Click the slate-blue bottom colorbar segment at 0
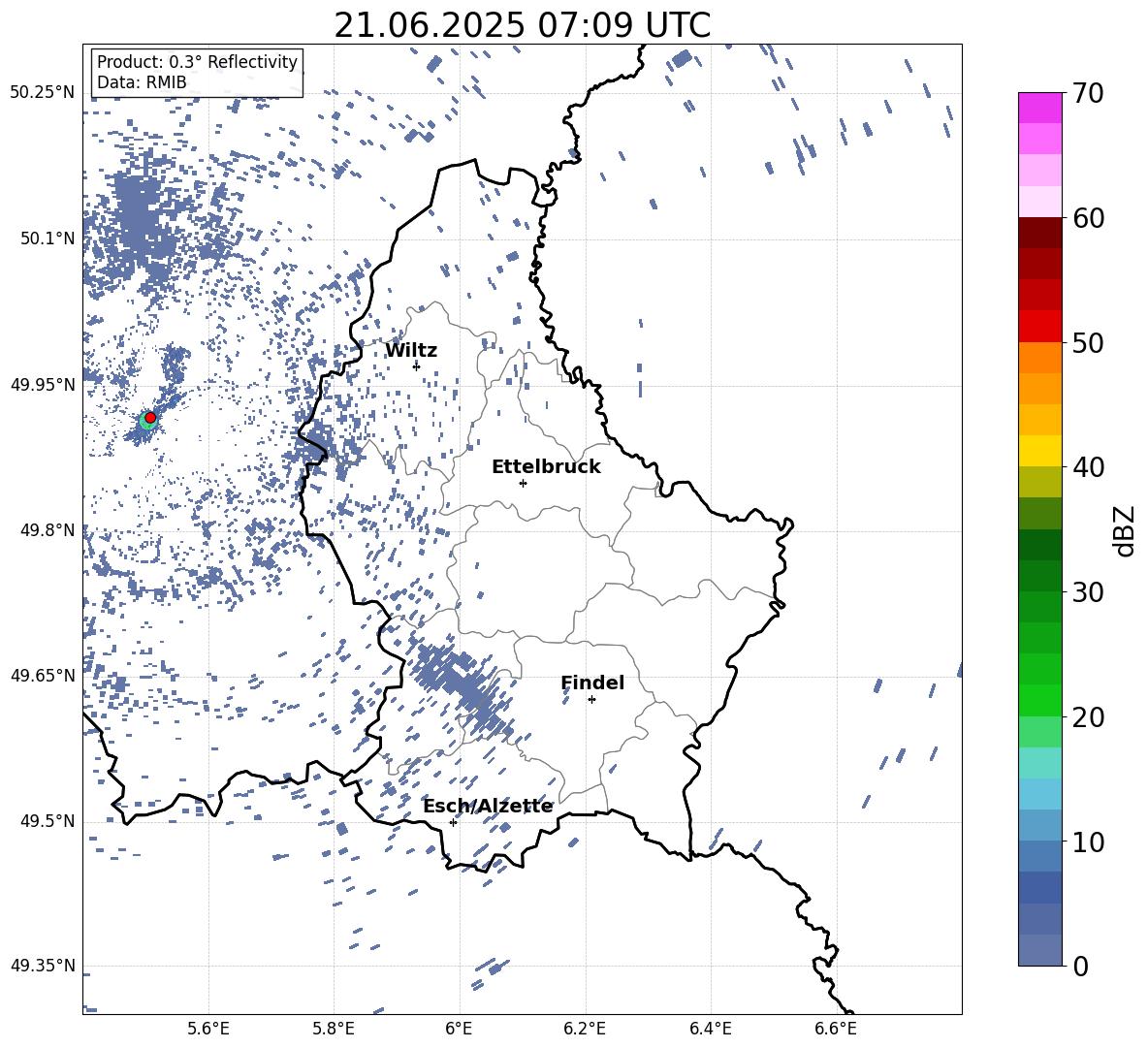 [x=1040, y=950]
